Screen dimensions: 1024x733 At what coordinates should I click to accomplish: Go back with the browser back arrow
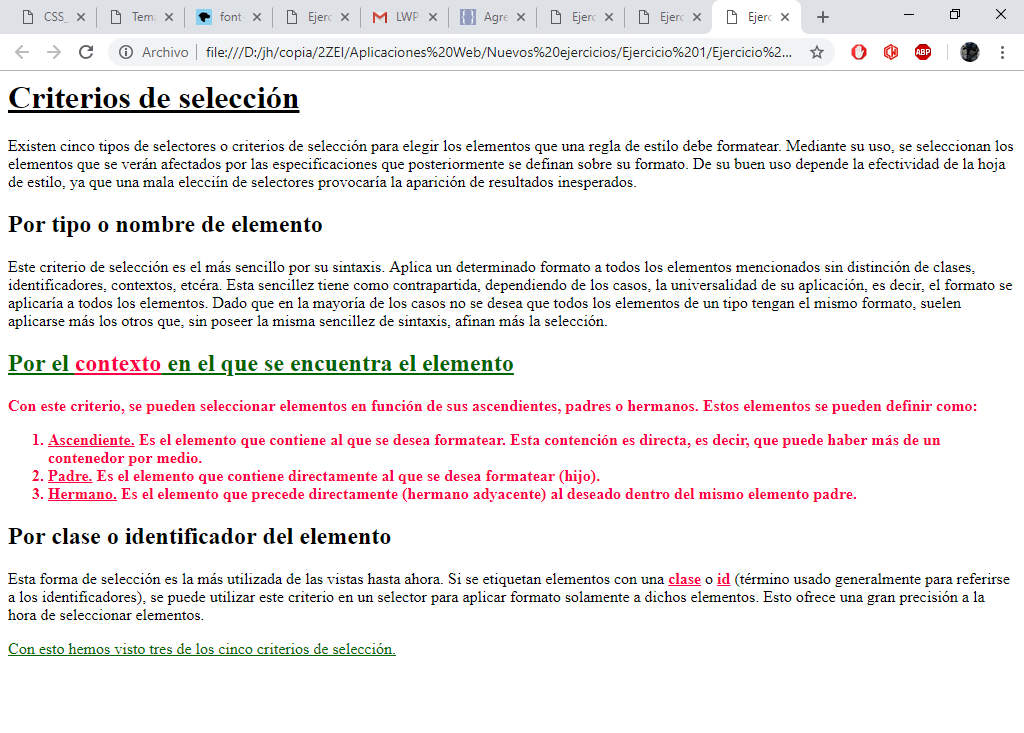(22, 52)
